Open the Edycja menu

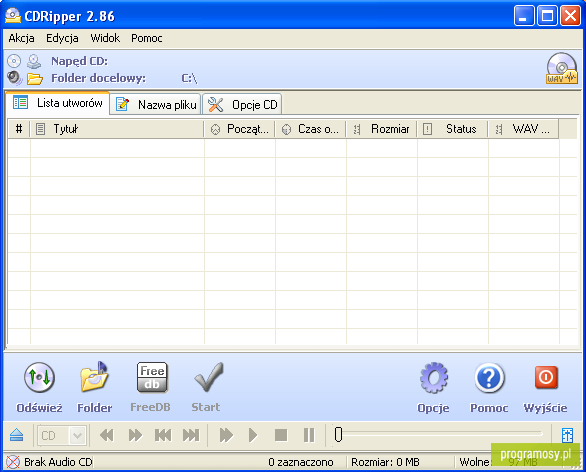(x=62, y=38)
